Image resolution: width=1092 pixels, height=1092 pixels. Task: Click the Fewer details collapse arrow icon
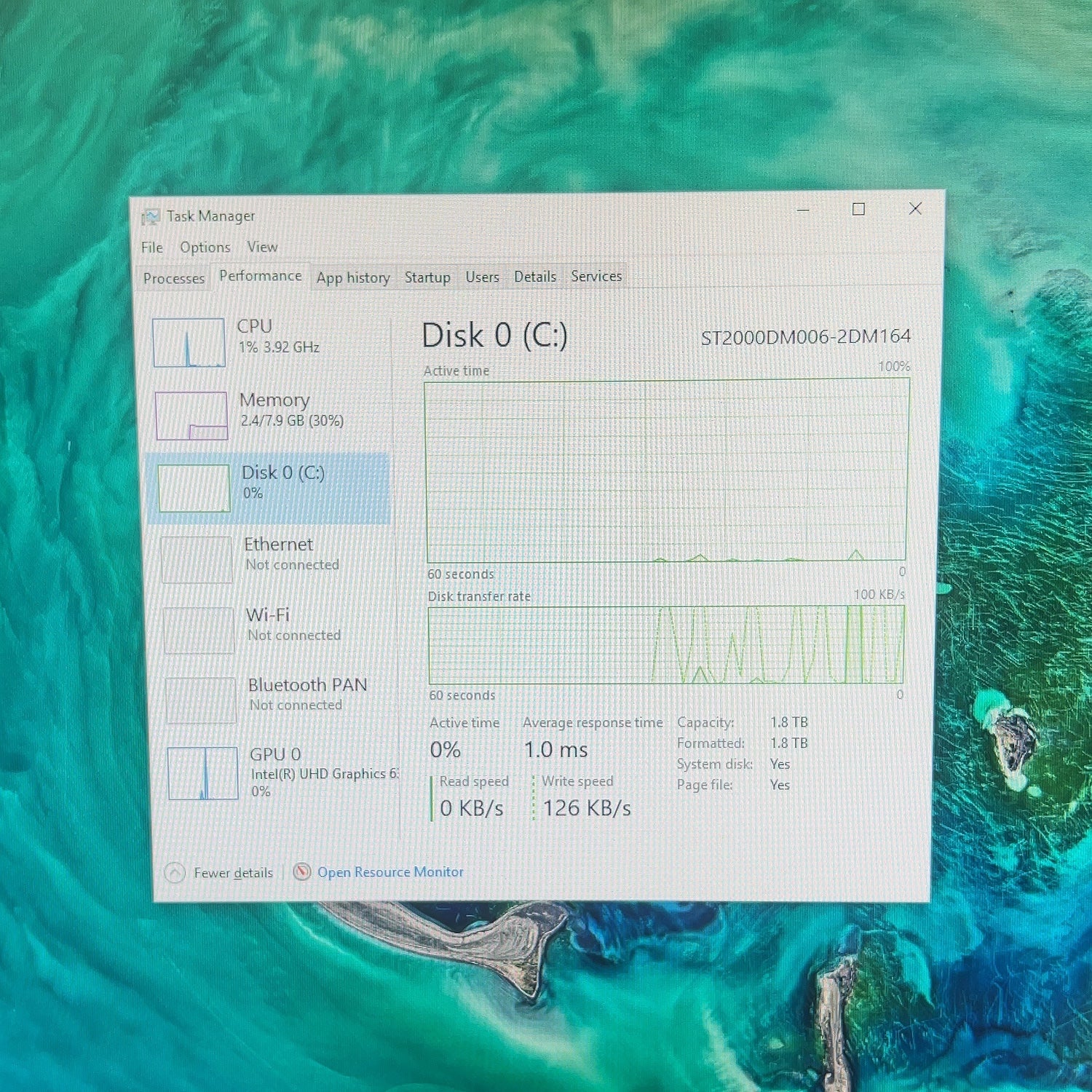coord(175,873)
